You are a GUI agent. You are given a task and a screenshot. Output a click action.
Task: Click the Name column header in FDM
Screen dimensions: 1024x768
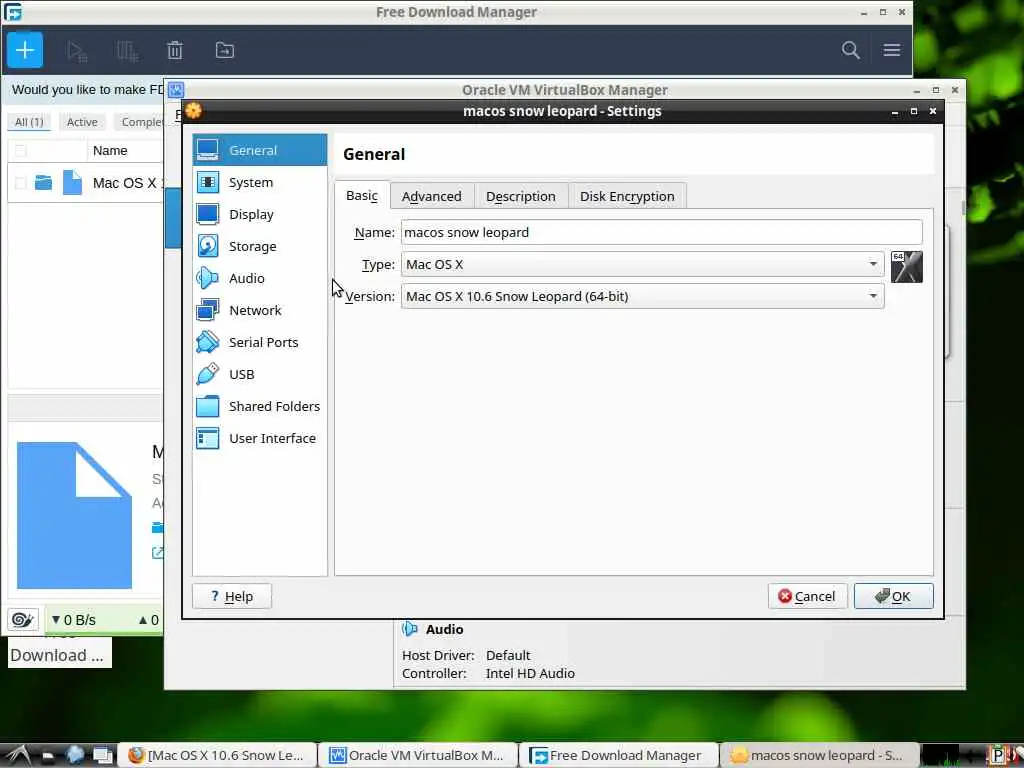(110, 151)
